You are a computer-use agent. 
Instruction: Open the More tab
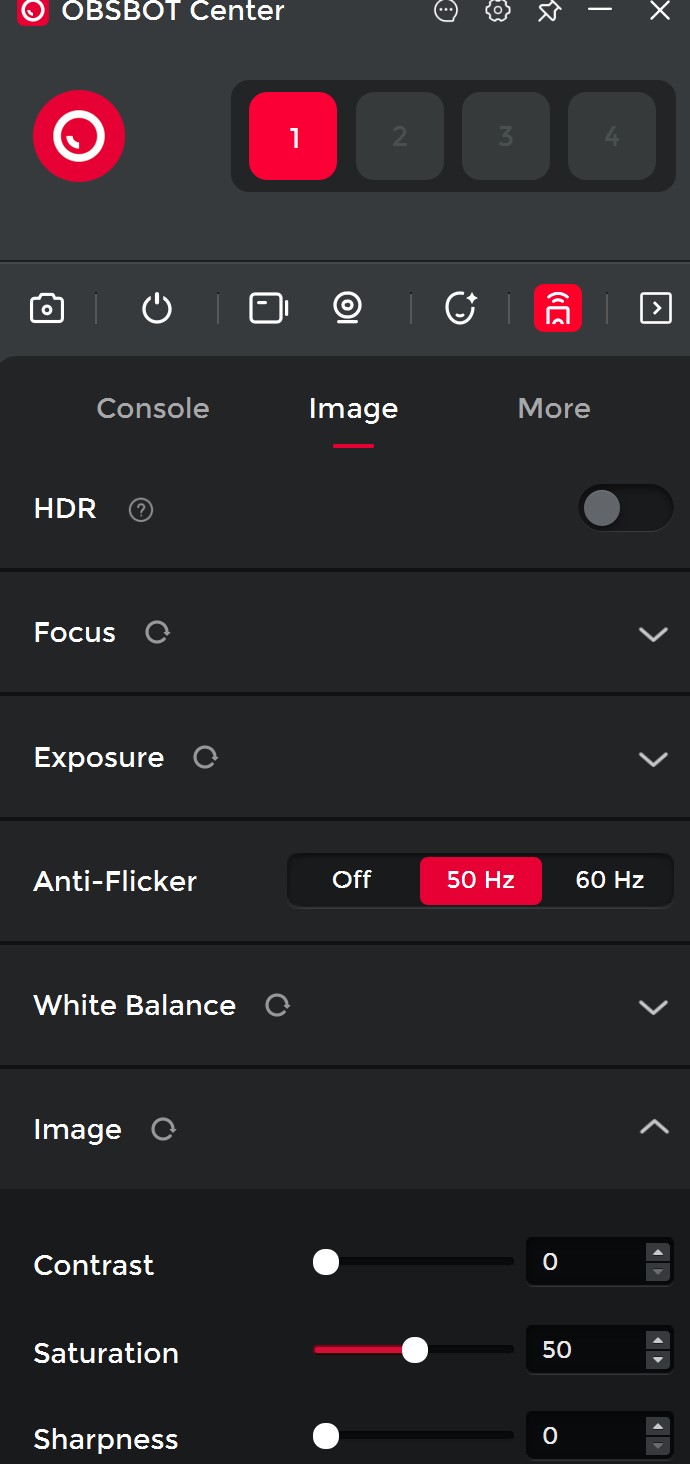point(554,408)
